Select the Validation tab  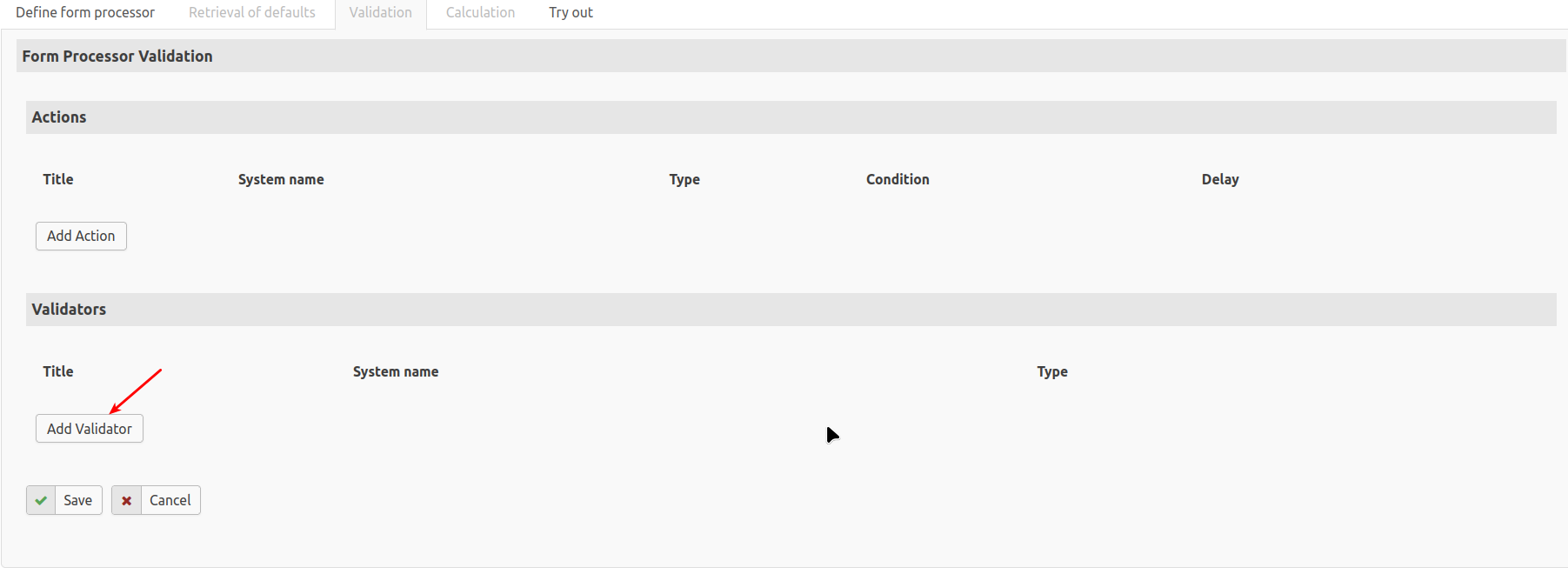click(x=381, y=13)
